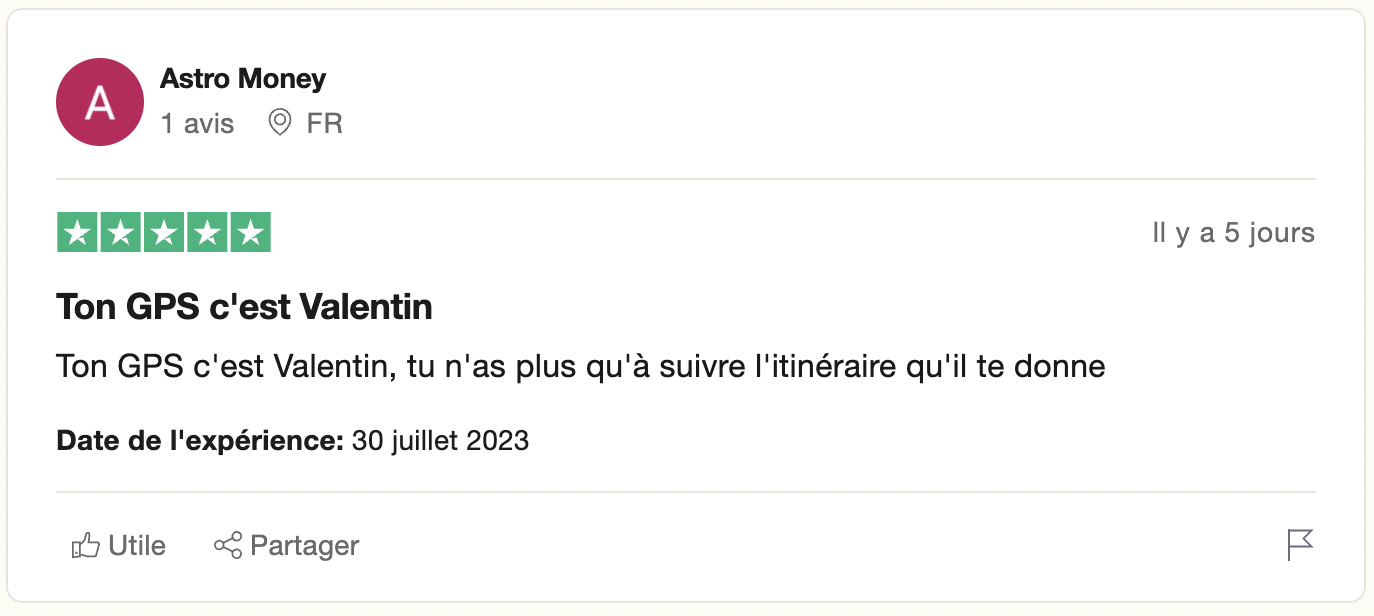The height and width of the screenshot is (616, 1374).
Task: Click the third green star
Action: pos(164,233)
